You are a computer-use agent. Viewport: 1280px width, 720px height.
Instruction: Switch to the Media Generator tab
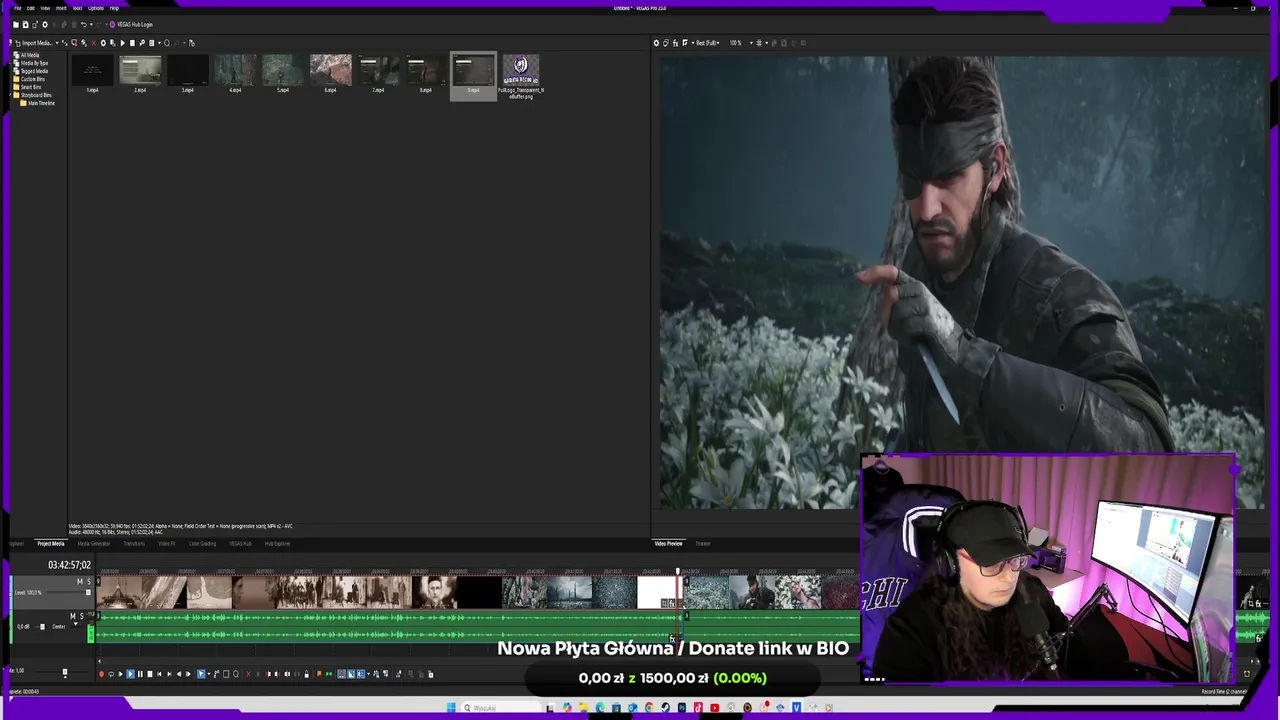pyautogui.click(x=94, y=544)
